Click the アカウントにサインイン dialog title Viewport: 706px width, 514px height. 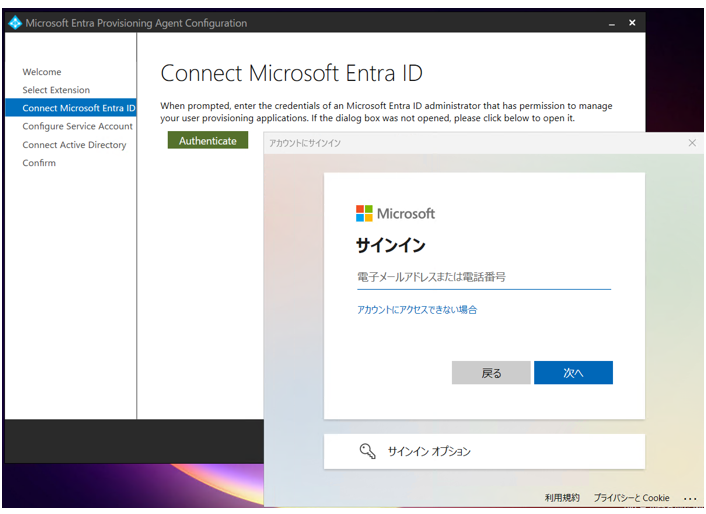click(305, 143)
